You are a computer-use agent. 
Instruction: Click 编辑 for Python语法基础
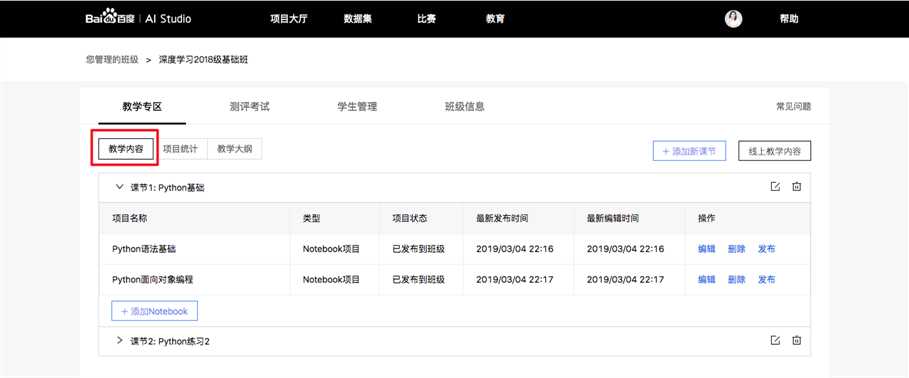(x=707, y=249)
